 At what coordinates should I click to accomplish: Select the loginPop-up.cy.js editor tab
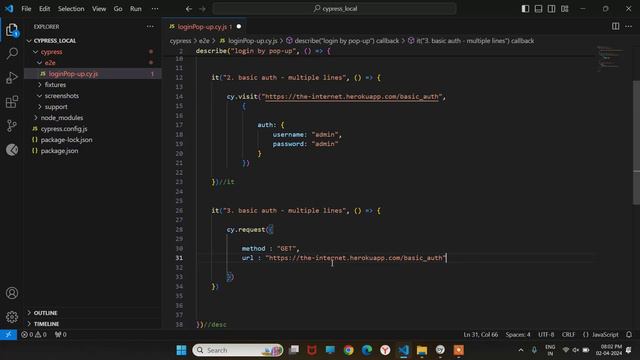pos(204,27)
